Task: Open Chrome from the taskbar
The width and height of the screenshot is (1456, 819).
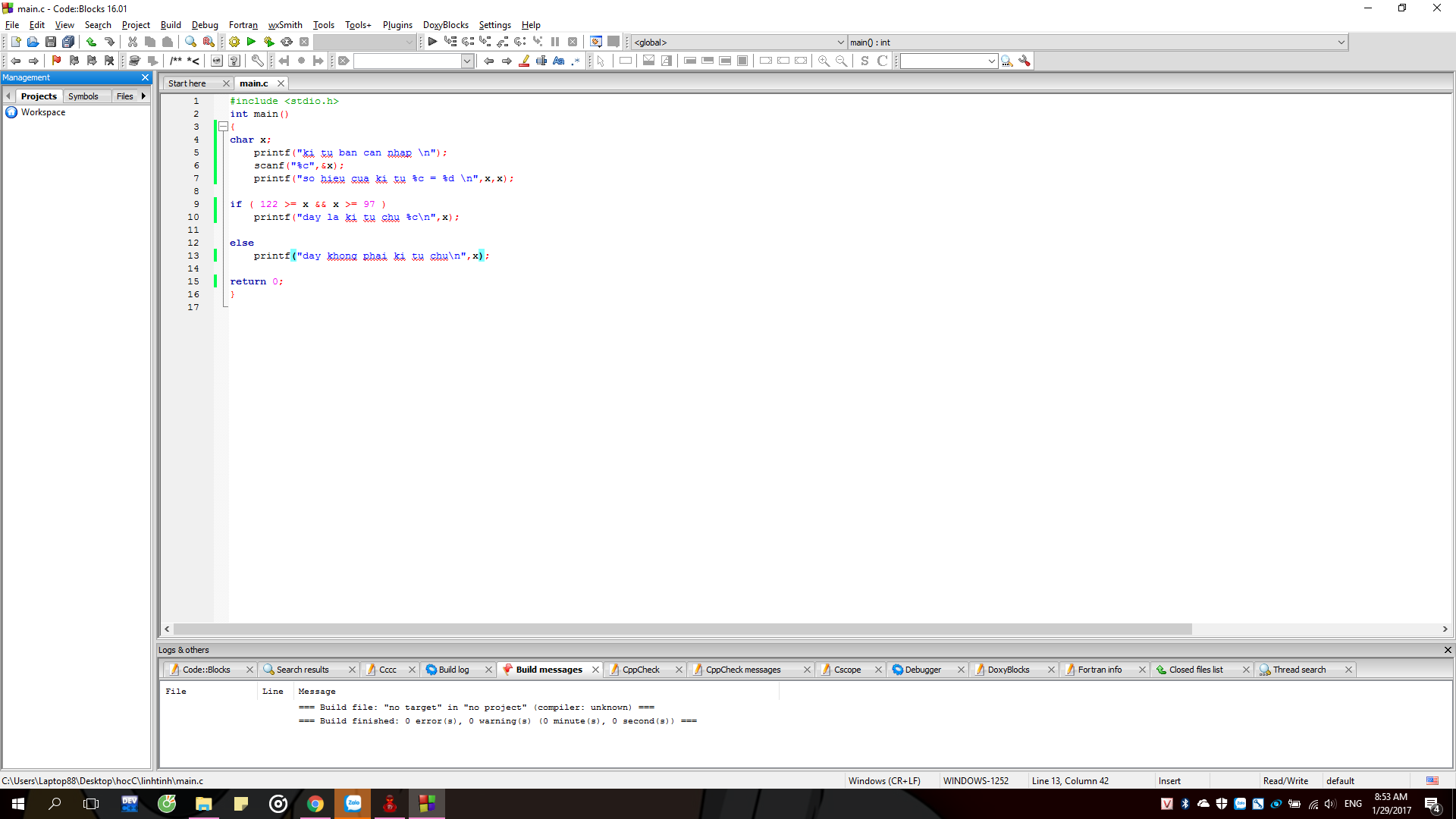Action: coord(315,804)
